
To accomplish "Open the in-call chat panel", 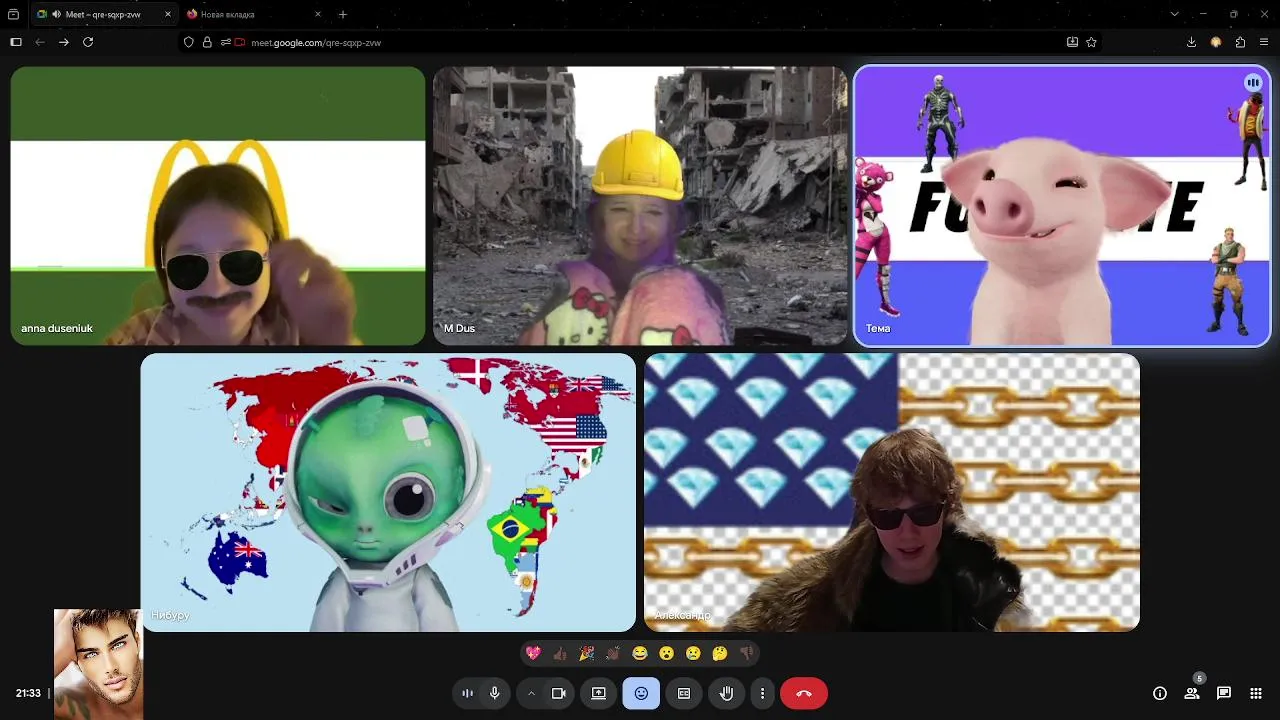I will tap(1224, 693).
